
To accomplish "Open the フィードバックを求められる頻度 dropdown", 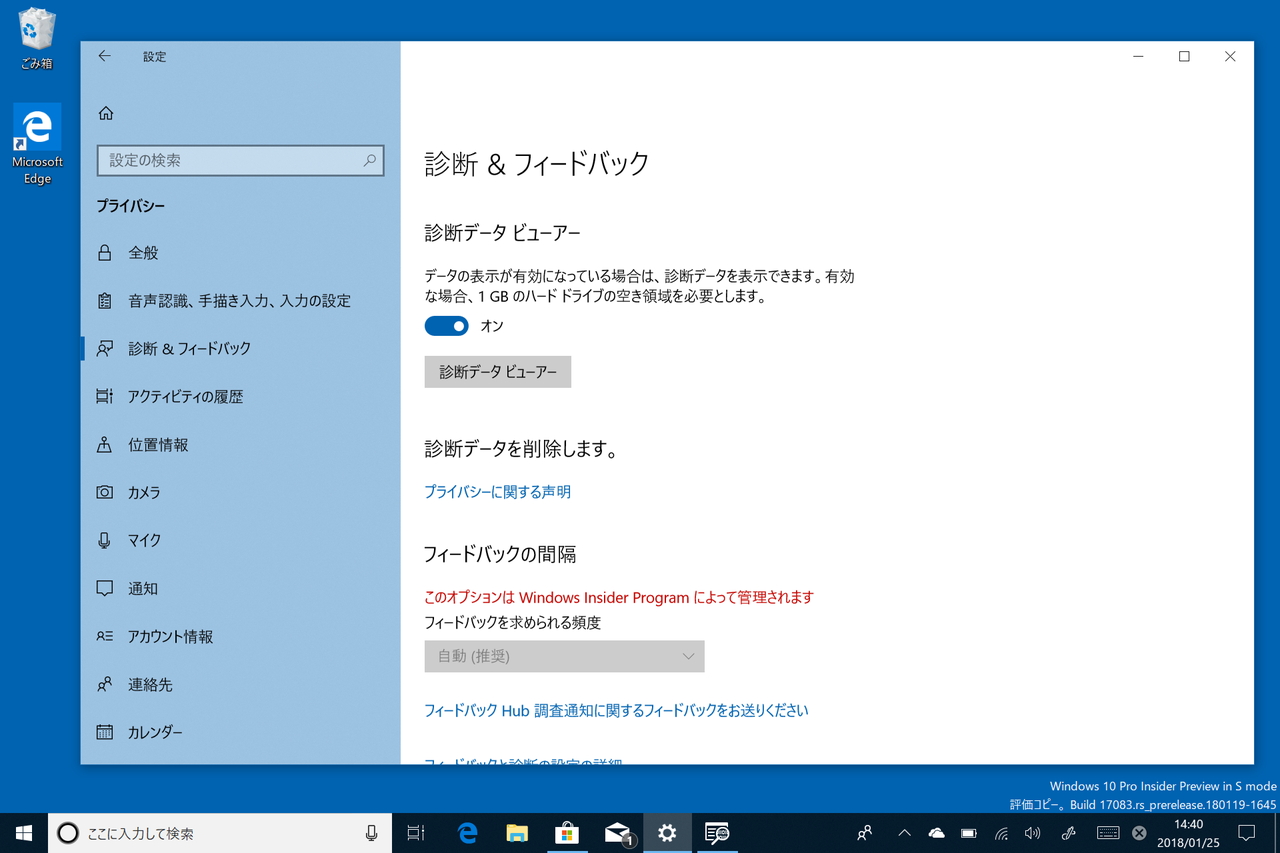I will [x=564, y=656].
